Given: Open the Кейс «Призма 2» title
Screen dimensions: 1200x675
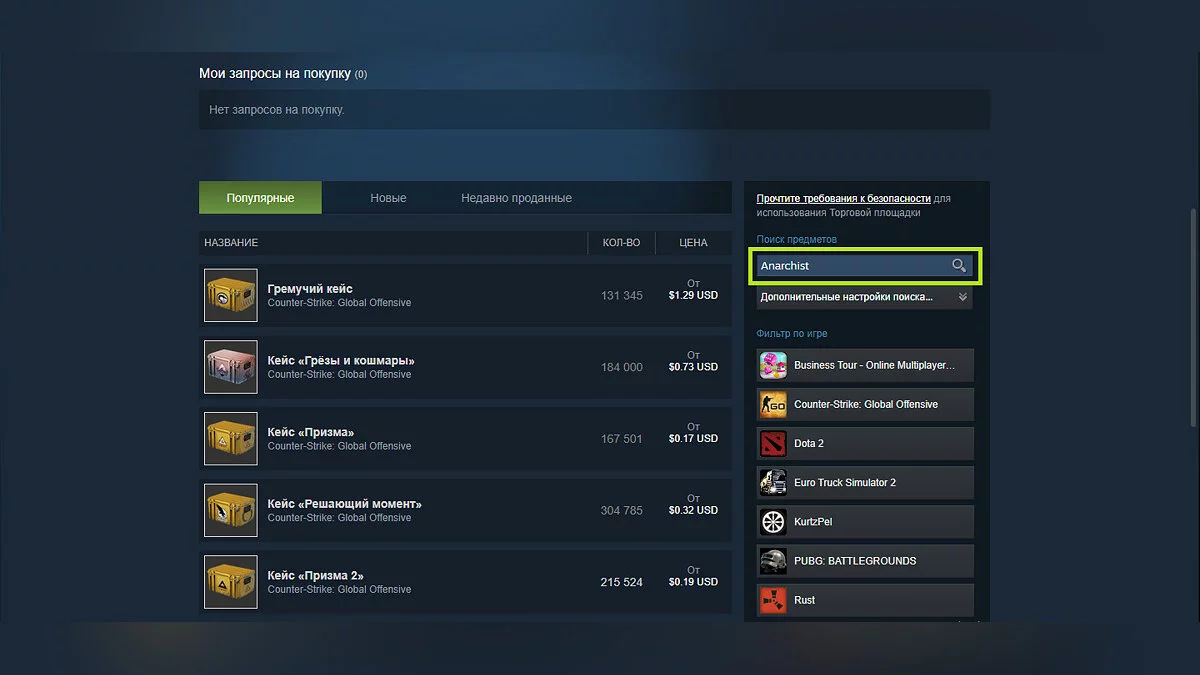Looking at the screenshot, I should point(315,576).
